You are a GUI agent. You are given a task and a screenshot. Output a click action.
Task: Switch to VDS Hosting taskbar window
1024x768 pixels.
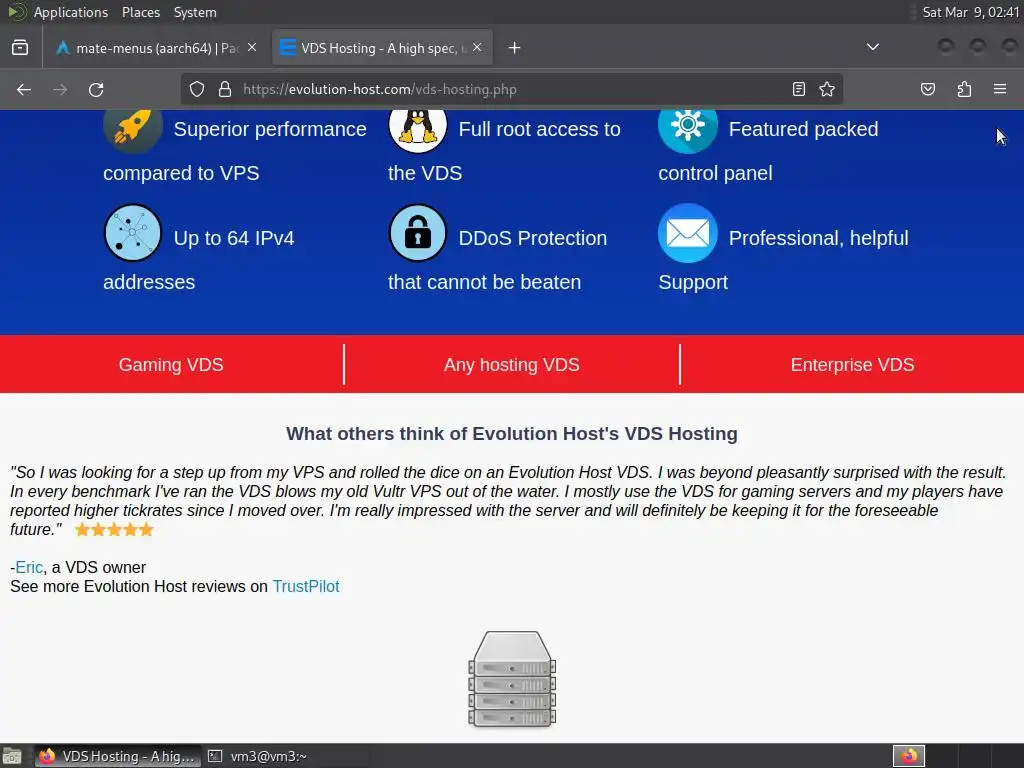point(118,756)
